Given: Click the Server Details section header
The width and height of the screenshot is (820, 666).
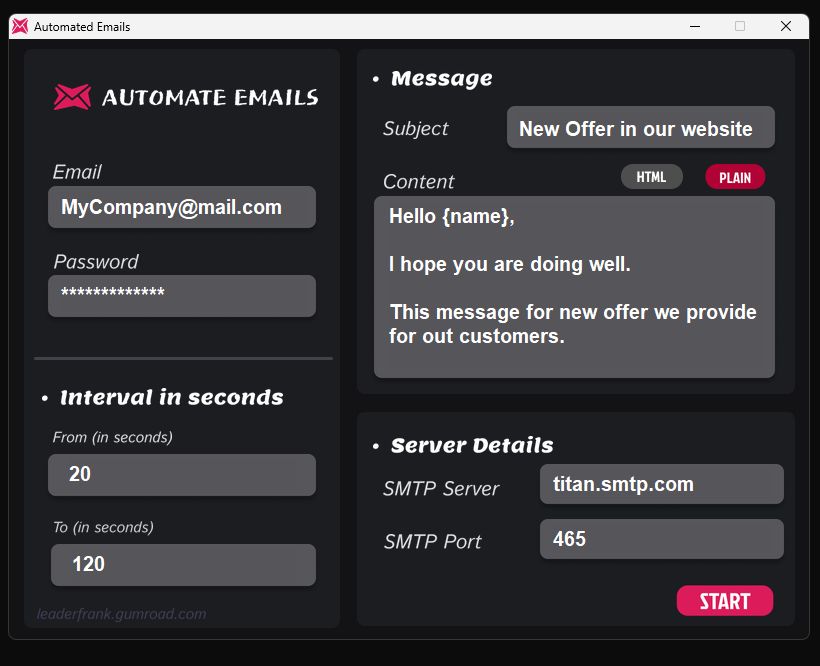Looking at the screenshot, I should pyautogui.click(x=471, y=445).
